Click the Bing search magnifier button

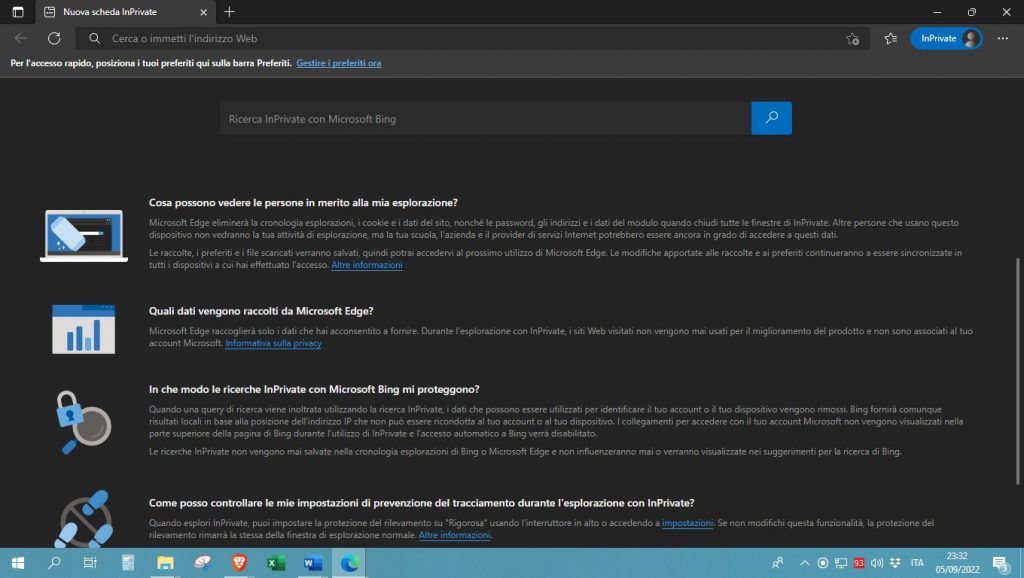click(x=771, y=118)
